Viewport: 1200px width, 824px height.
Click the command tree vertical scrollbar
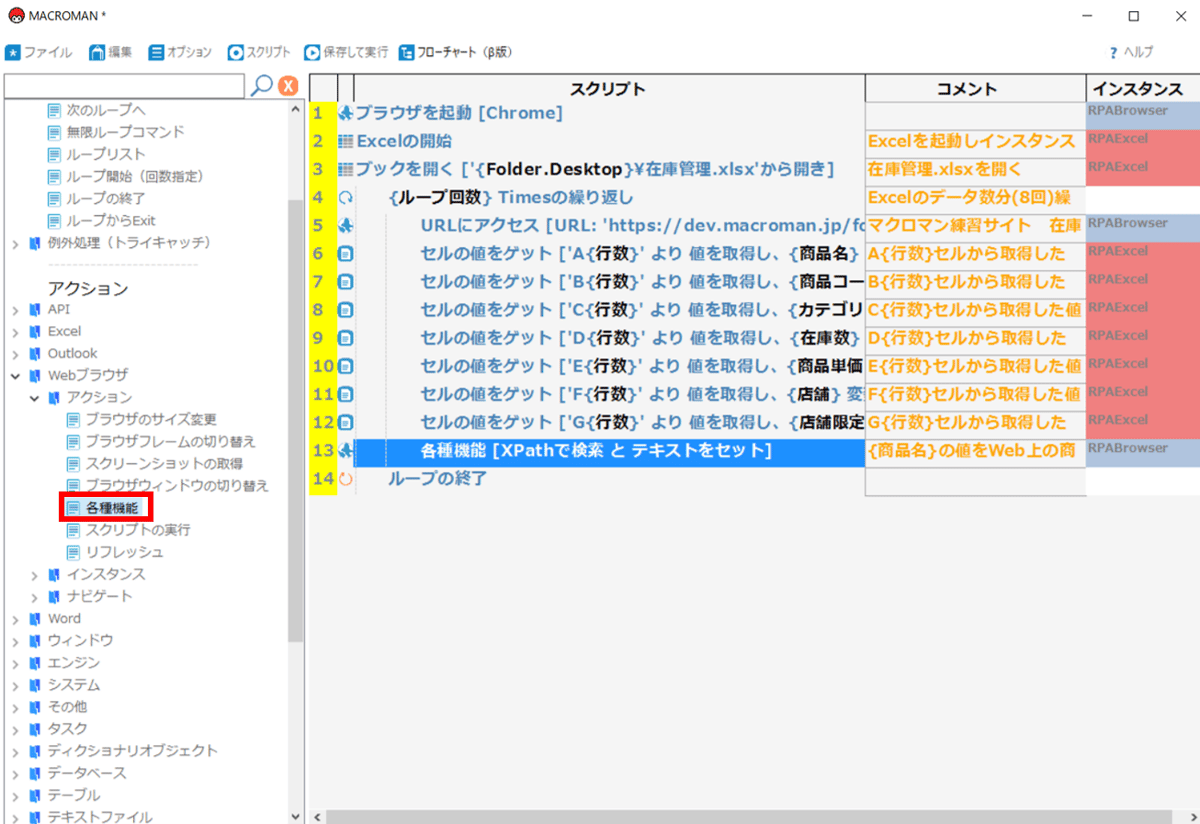point(295,420)
